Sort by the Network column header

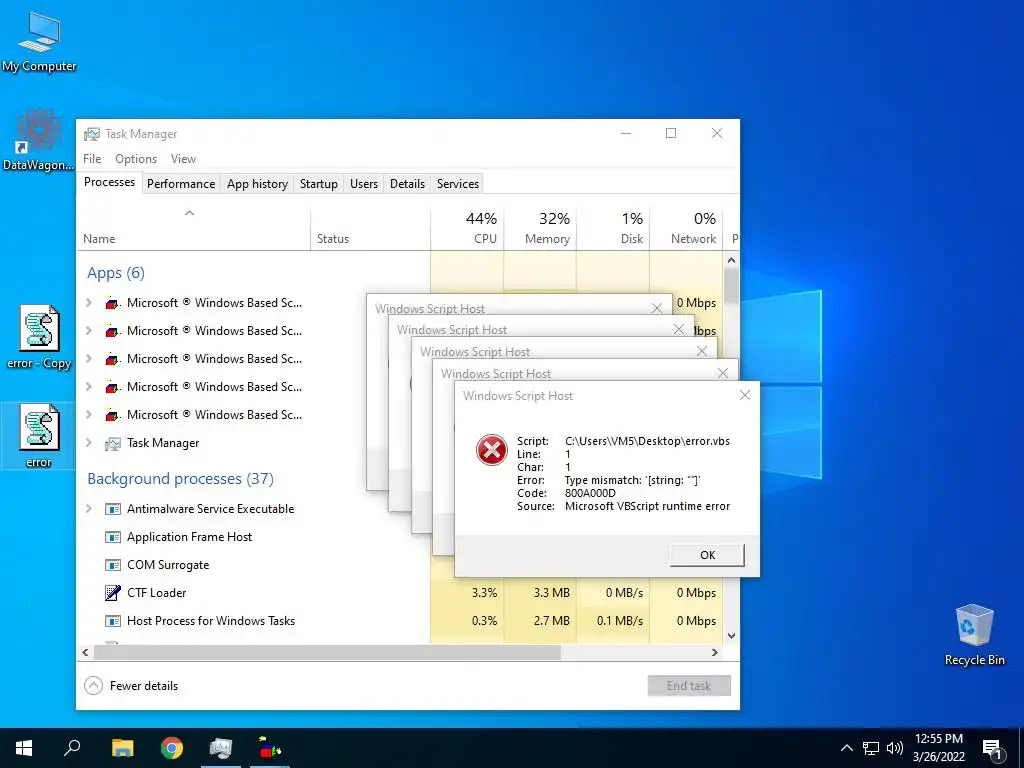686,229
